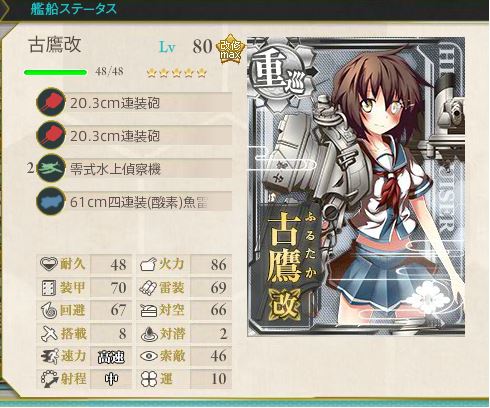Click the eye icon next to 索敵
The height and width of the screenshot is (408, 490).
[x=149, y=356]
